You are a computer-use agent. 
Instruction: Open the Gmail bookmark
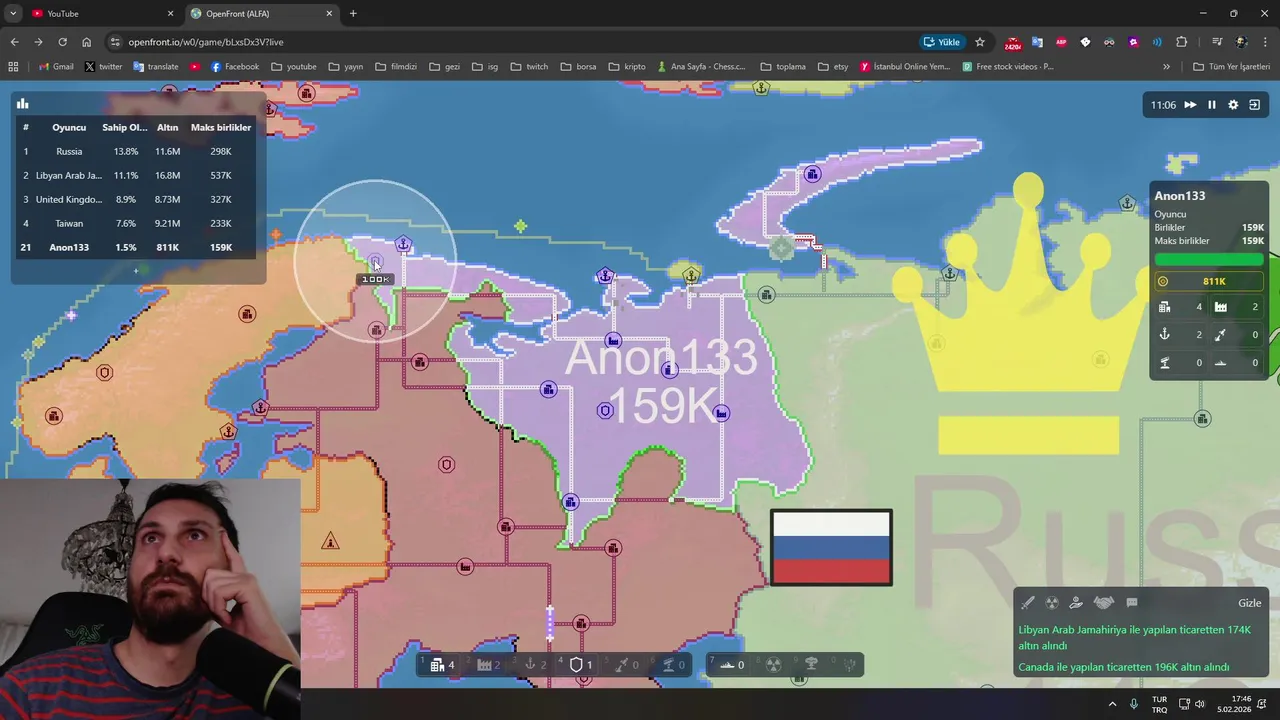pyautogui.click(x=55, y=67)
